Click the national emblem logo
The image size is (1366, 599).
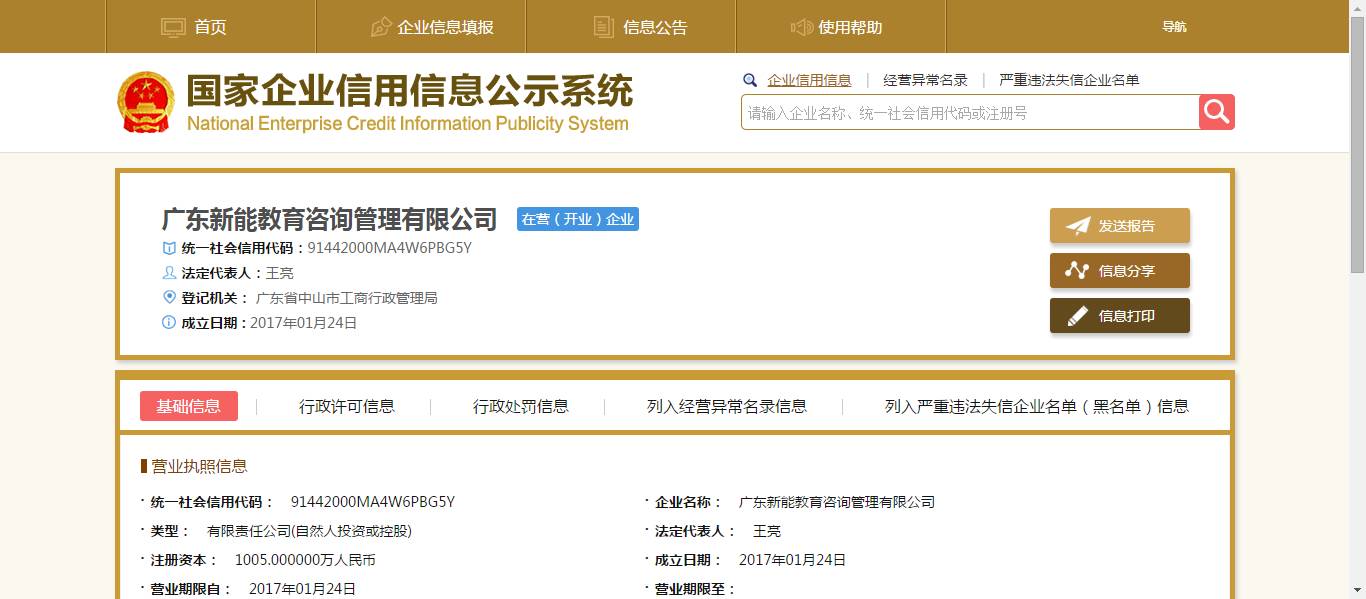(145, 102)
